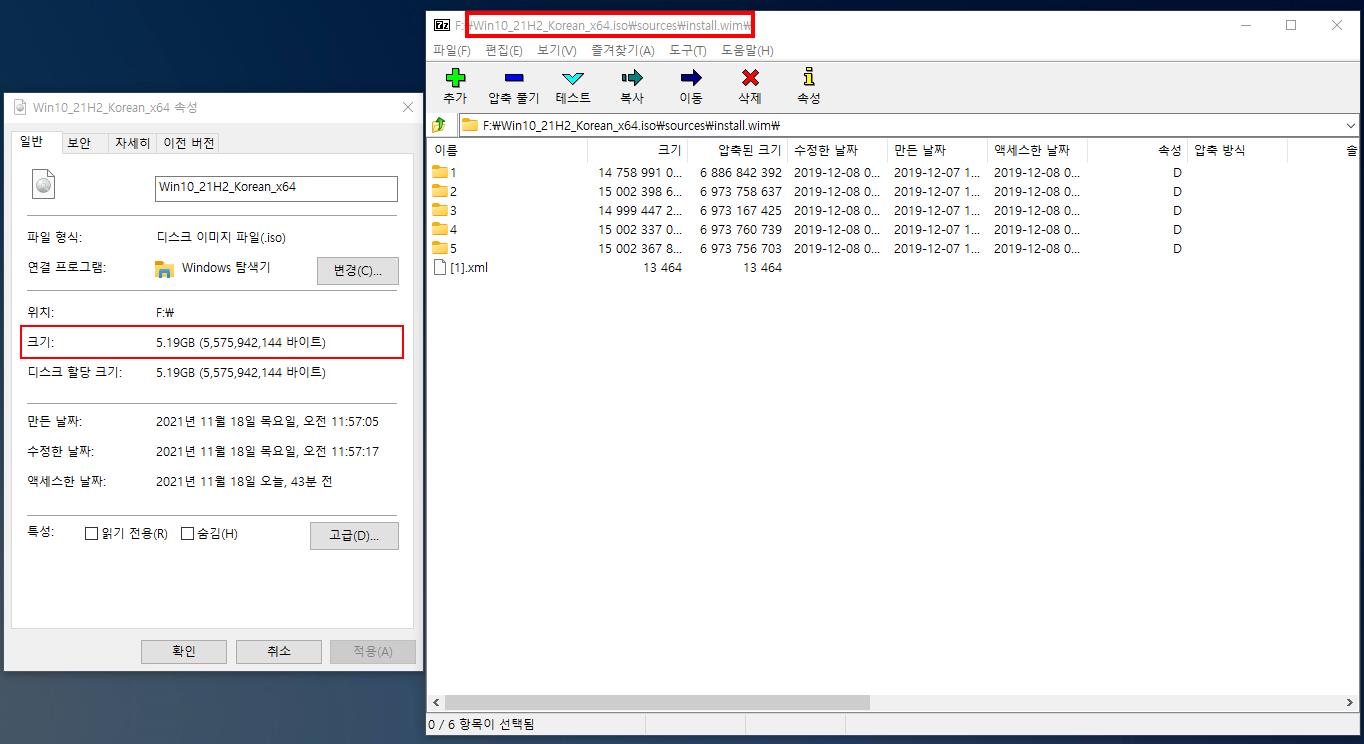This screenshot has height=744, width=1364.
Task: Click 크기 value 5.19GB (5,575,942,144 바이트)
Action: point(241,342)
